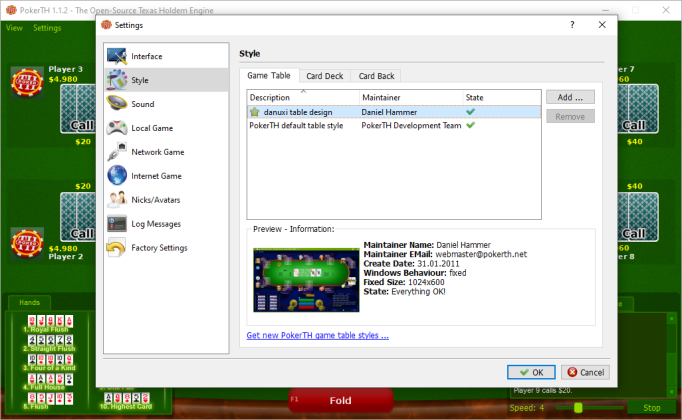Click the Straight Flush hand example
The height and width of the screenshot is (420, 682).
click(x=50, y=343)
